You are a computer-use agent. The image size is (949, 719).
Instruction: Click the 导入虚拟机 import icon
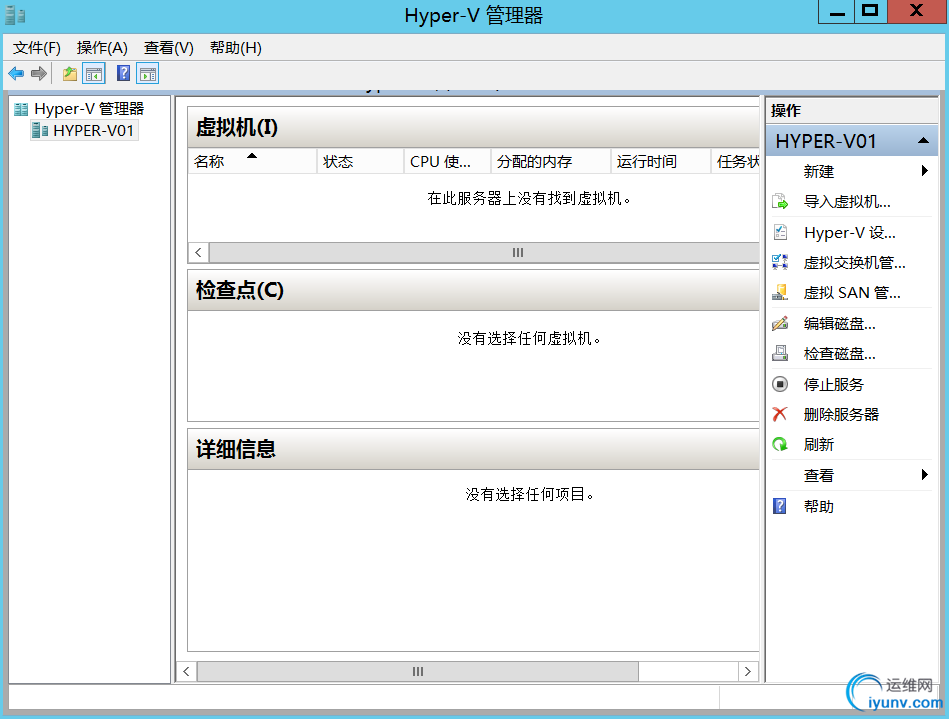(780, 202)
